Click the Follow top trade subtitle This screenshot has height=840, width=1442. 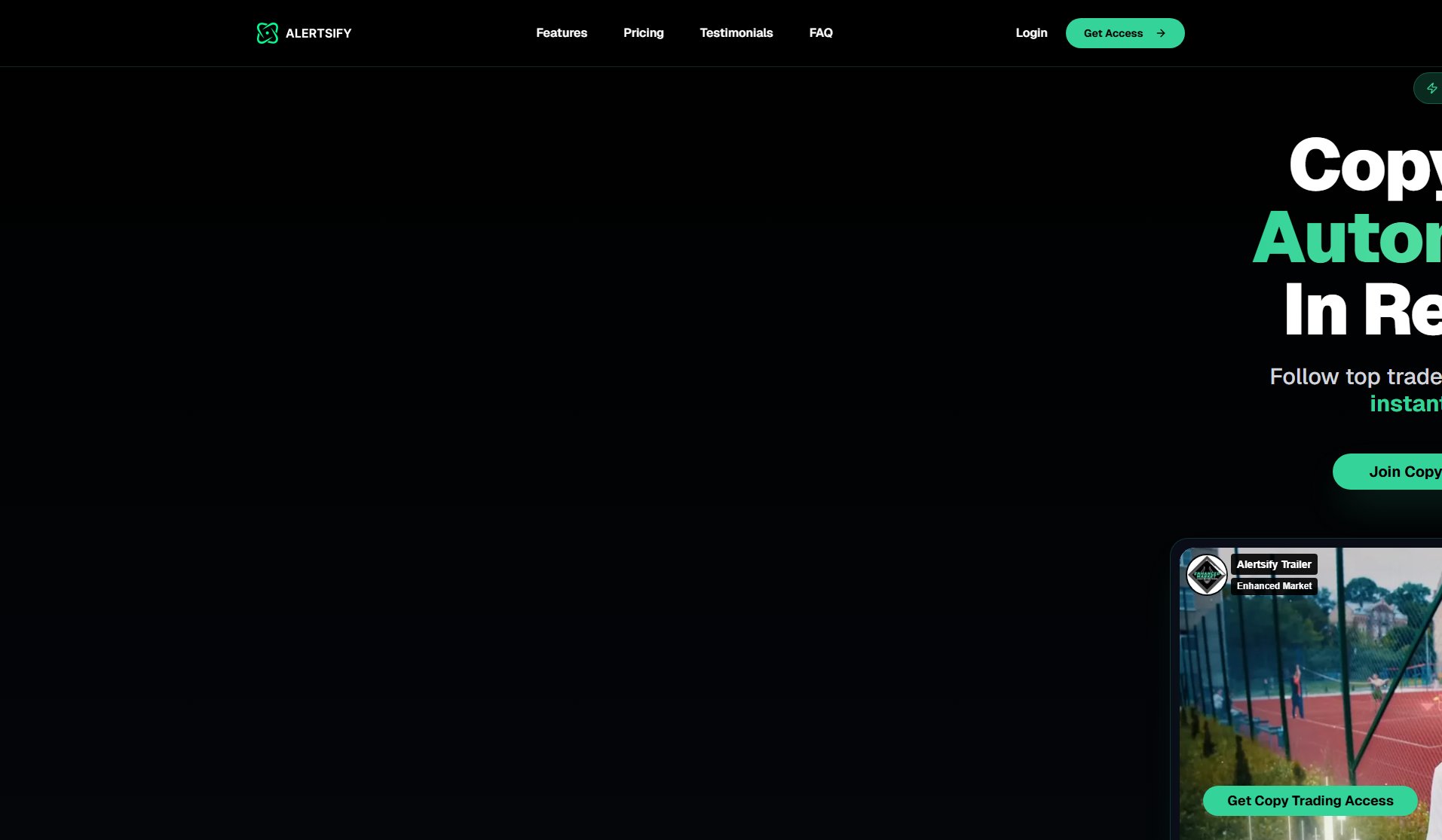(1355, 377)
